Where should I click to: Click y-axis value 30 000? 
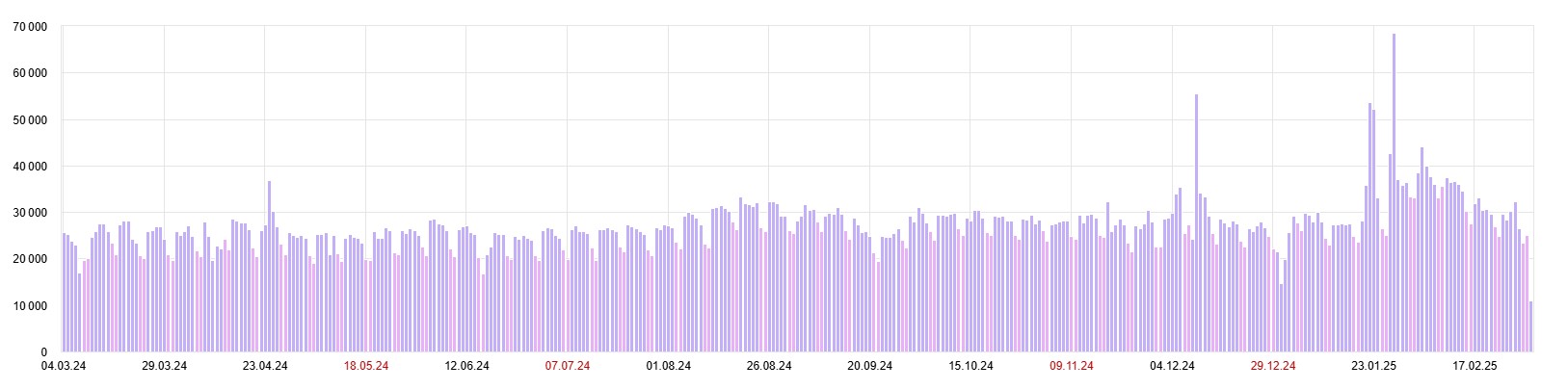tap(30, 213)
